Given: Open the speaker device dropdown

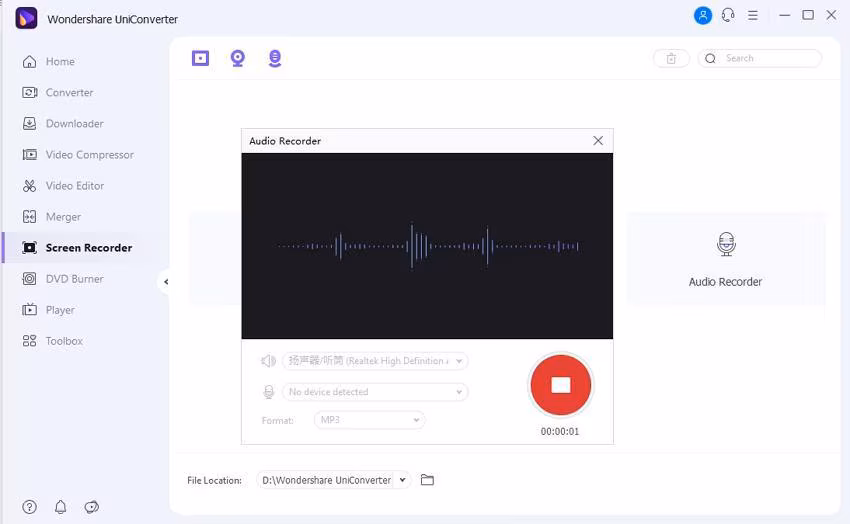Looking at the screenshot, I should (x=375, y=361).
